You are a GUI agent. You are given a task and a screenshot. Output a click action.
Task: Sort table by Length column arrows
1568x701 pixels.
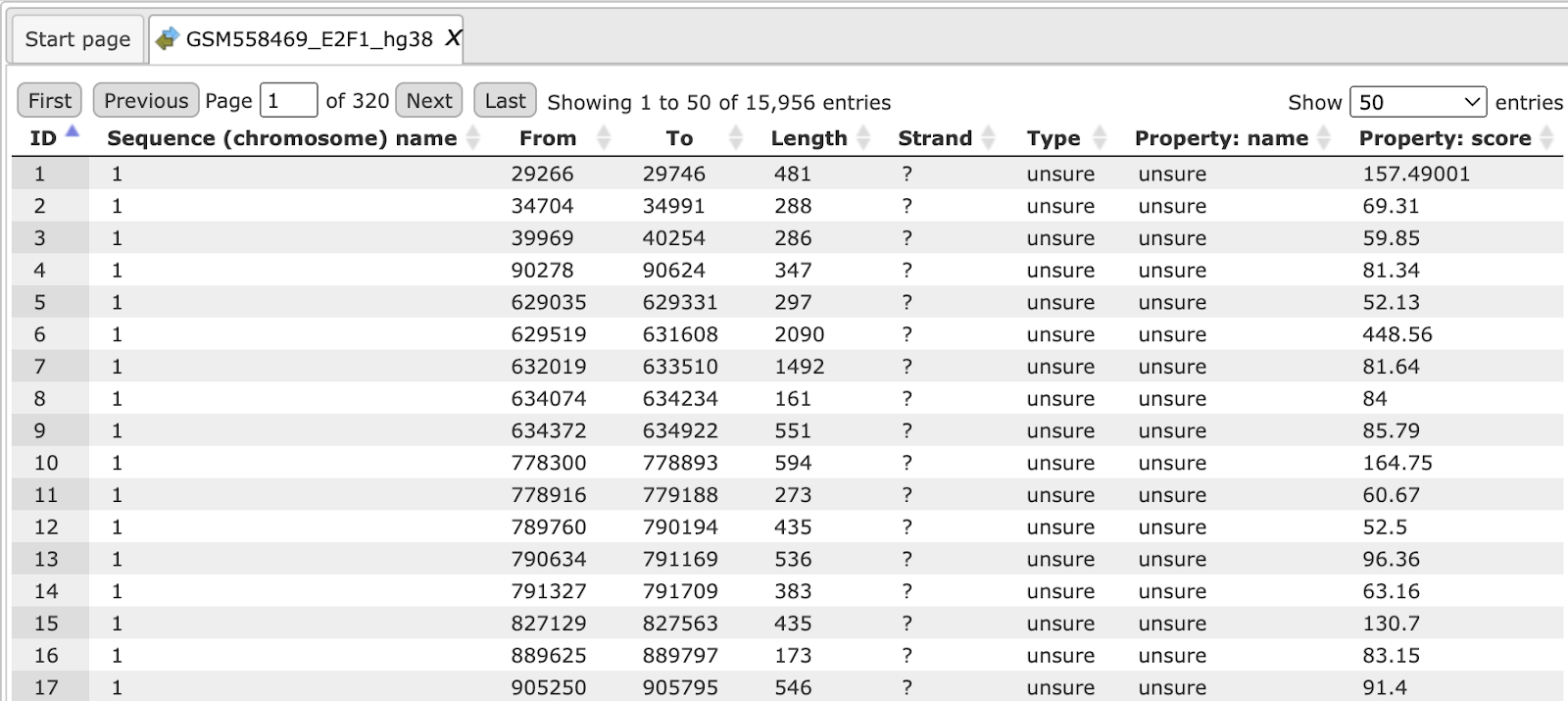click(x=863, y=138)
